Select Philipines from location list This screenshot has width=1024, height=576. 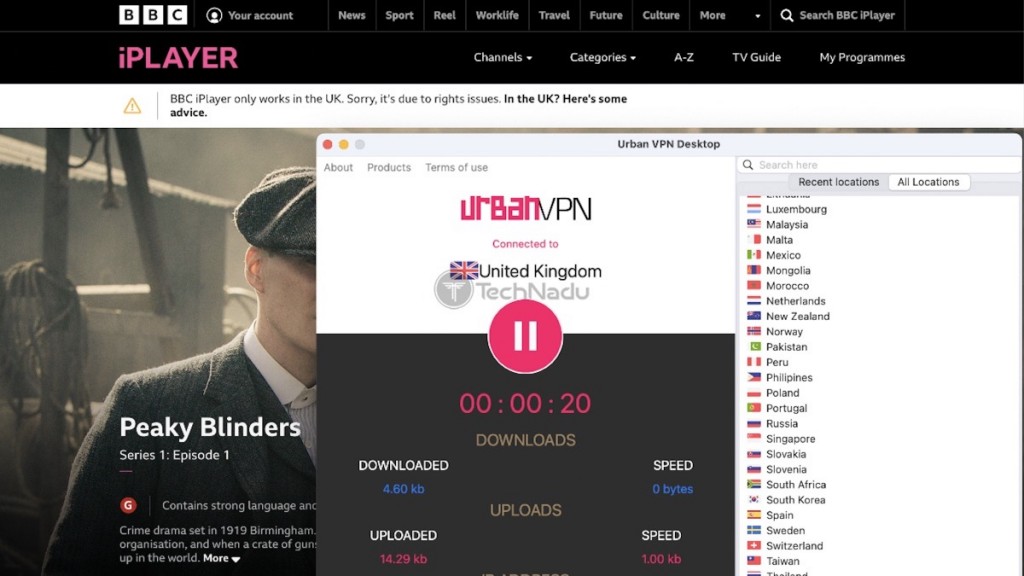coord(789,377)
